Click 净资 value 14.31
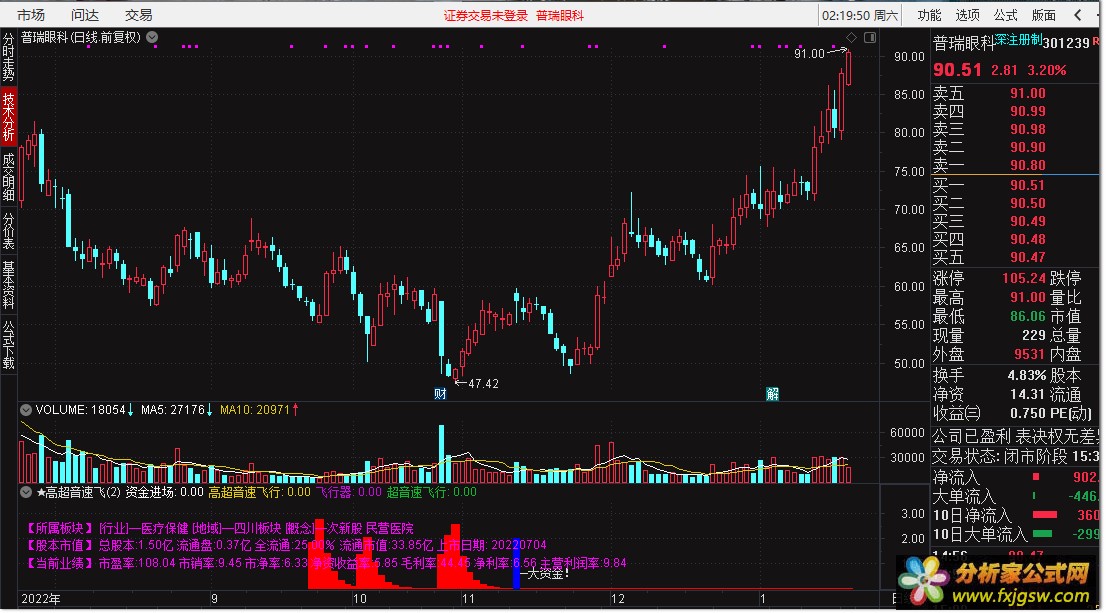Screen dimensions: 1106x613 [x=1028, y=394]
